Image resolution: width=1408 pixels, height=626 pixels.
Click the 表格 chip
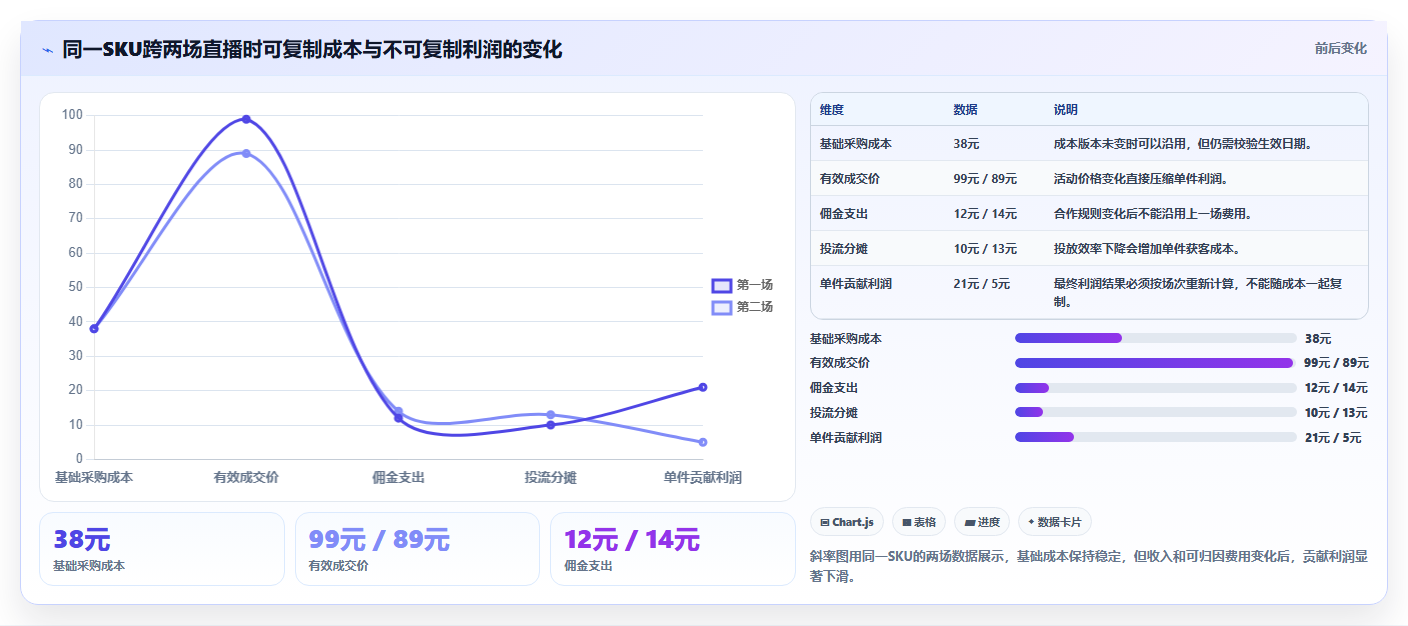click(x=918, y=522)
